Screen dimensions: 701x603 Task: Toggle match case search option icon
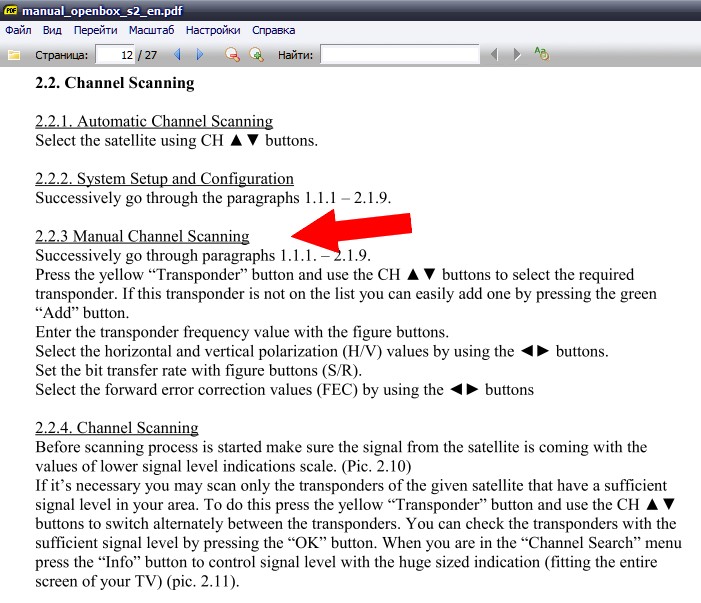(x=541, y=54)
